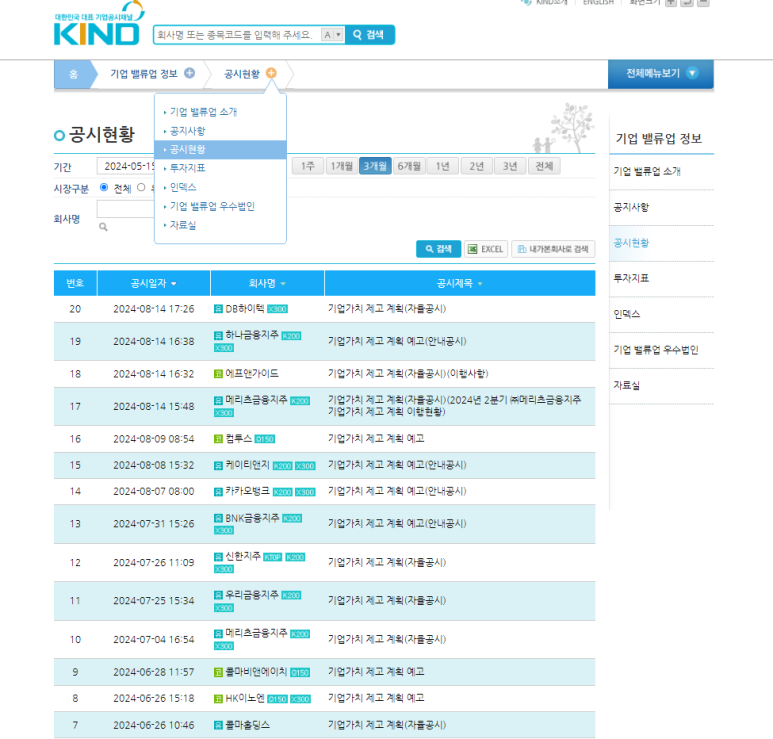773x739 pixels.
Task: Open 신한지주 company link
Action: pos(243,556)
